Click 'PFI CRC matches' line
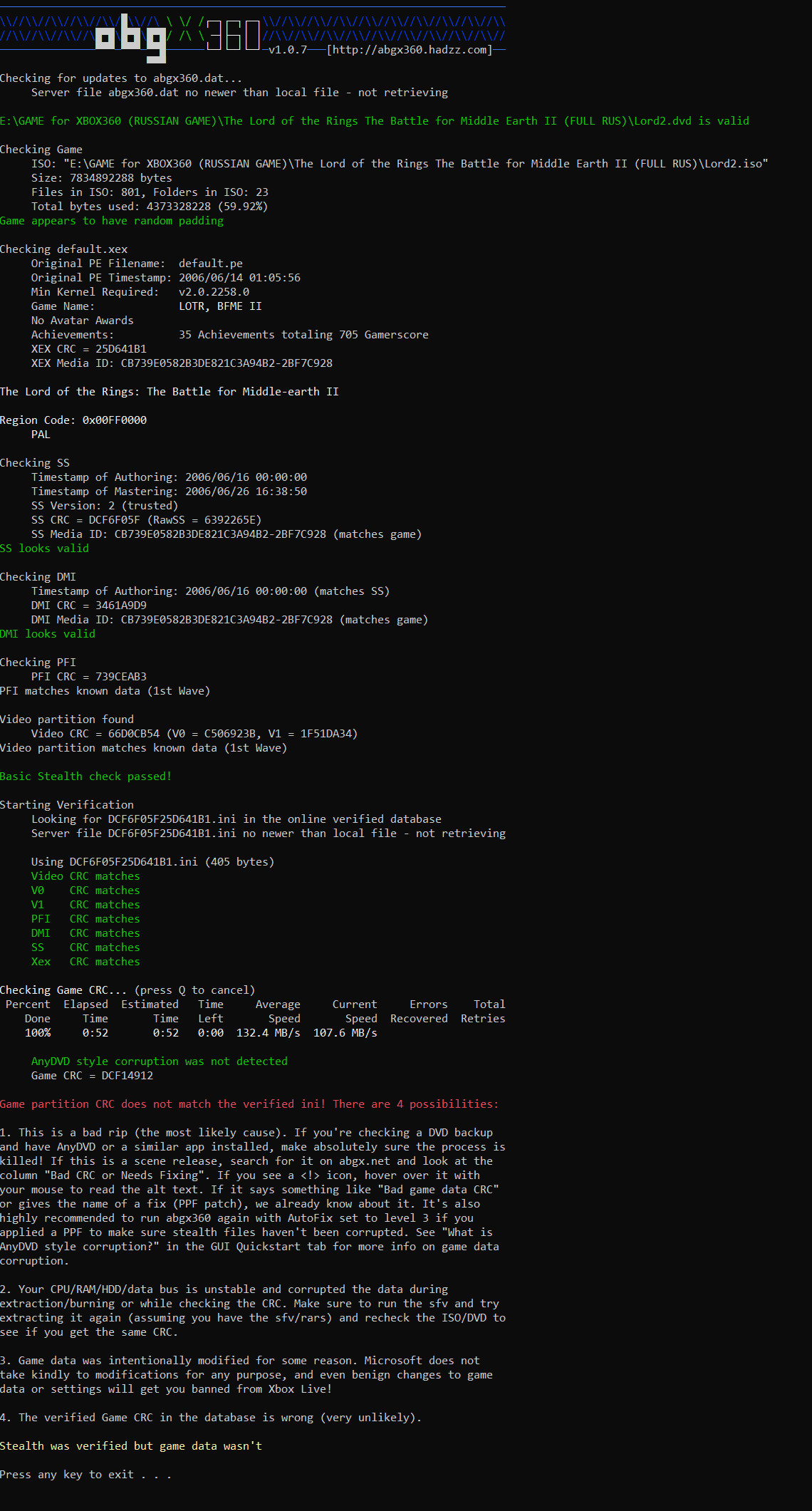The width and height of the screenshot is (812, 1511). (85, 919)
